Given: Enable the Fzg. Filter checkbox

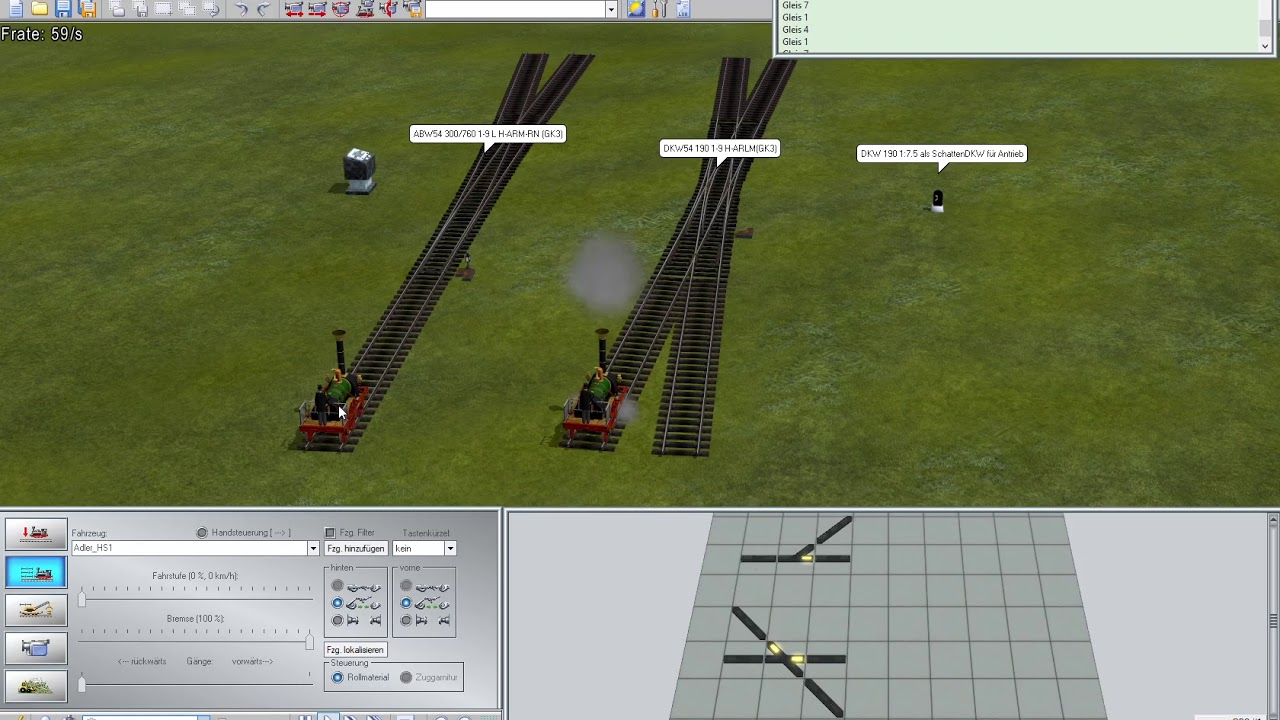Looking at the screenshot, I should (x=331, y=533).
